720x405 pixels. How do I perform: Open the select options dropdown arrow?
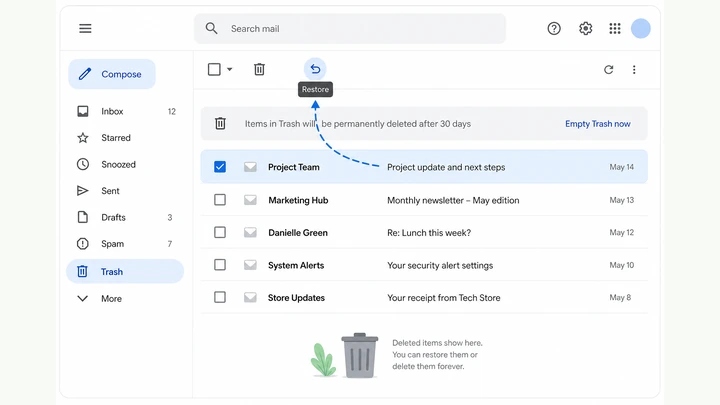point(230,69)
